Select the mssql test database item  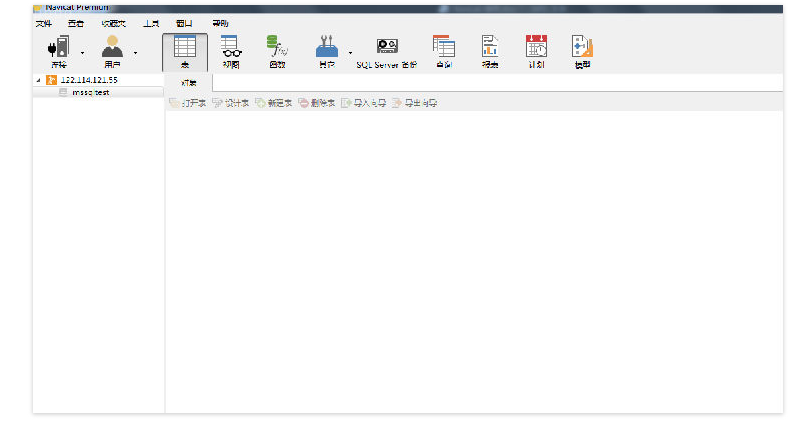tap(90, 92)
